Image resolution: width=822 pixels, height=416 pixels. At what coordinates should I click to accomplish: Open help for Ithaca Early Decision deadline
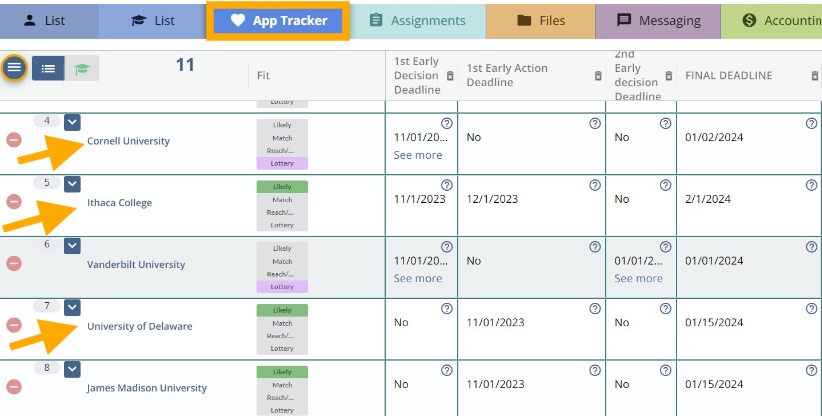coord(447,185)
